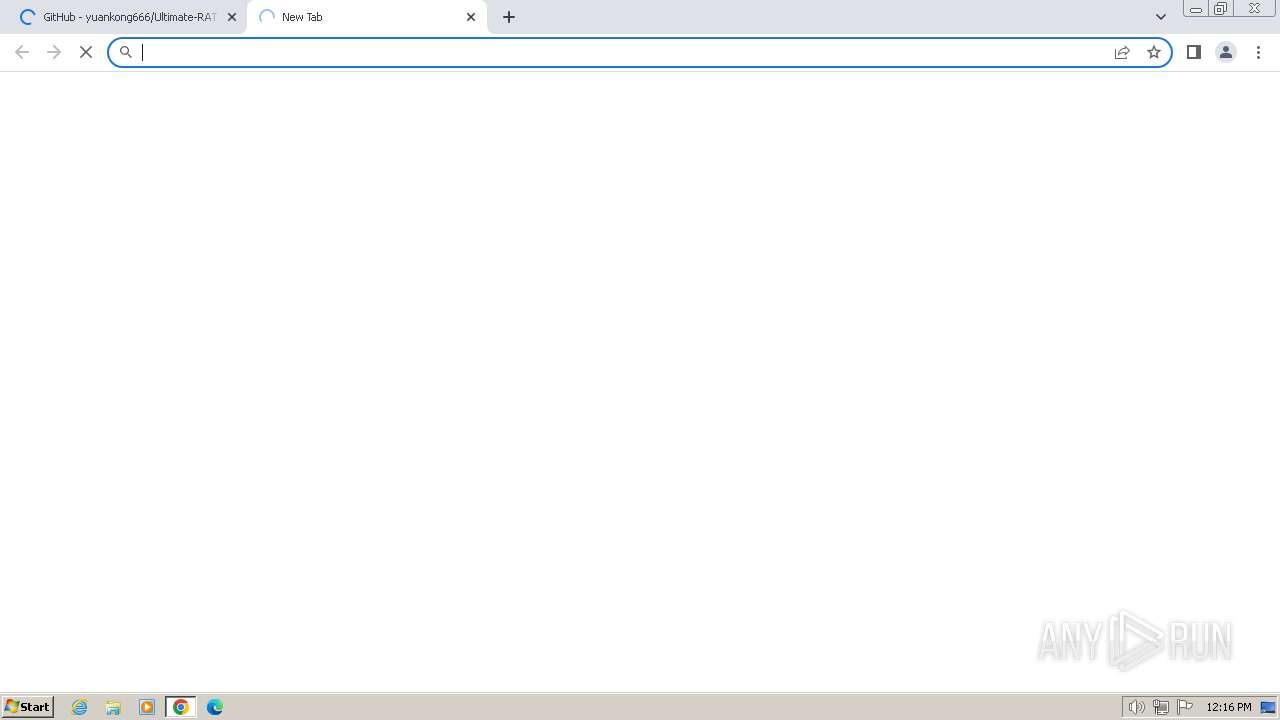Click the search magnifier icon
This screenshot has height=720, width=1280.
[x=126, y=52]
